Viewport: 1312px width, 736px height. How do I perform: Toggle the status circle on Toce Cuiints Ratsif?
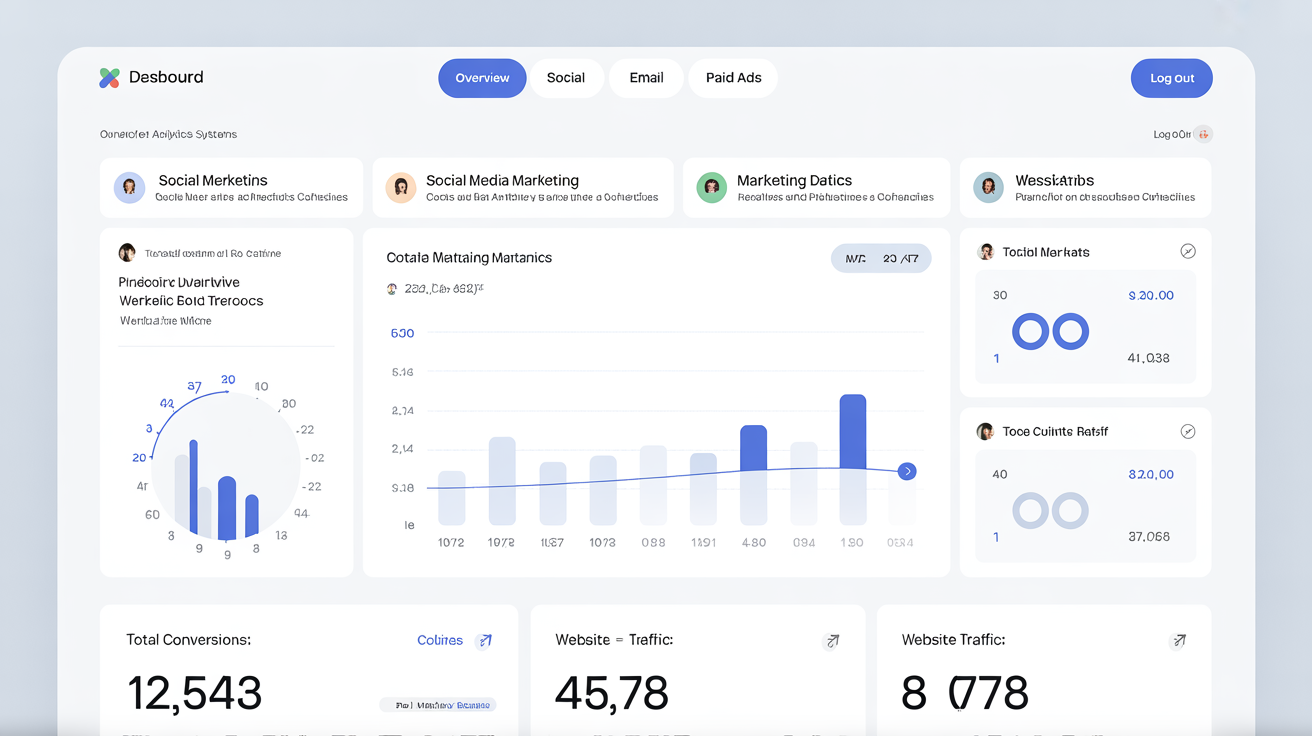(1188, 431)
